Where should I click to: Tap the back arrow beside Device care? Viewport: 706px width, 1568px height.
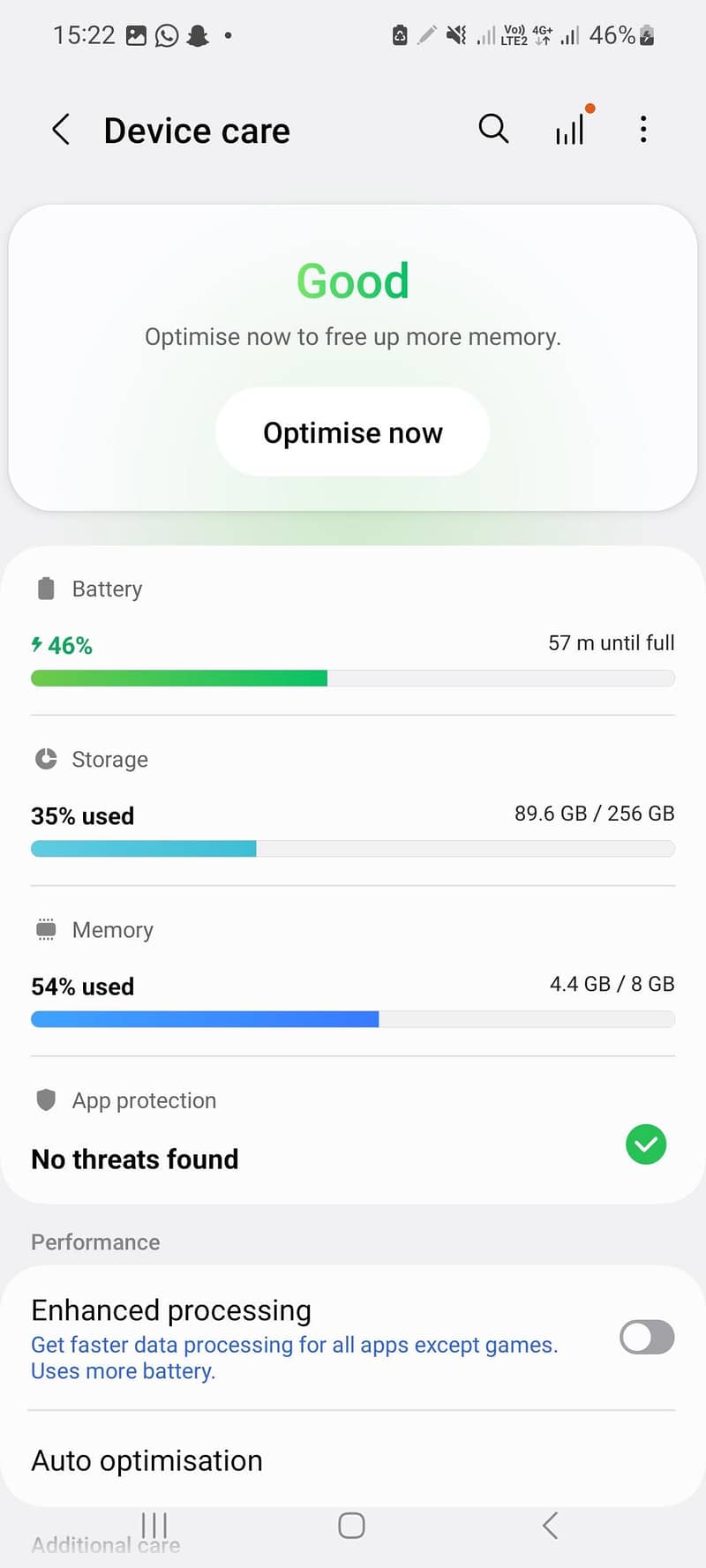click(60, 130)
